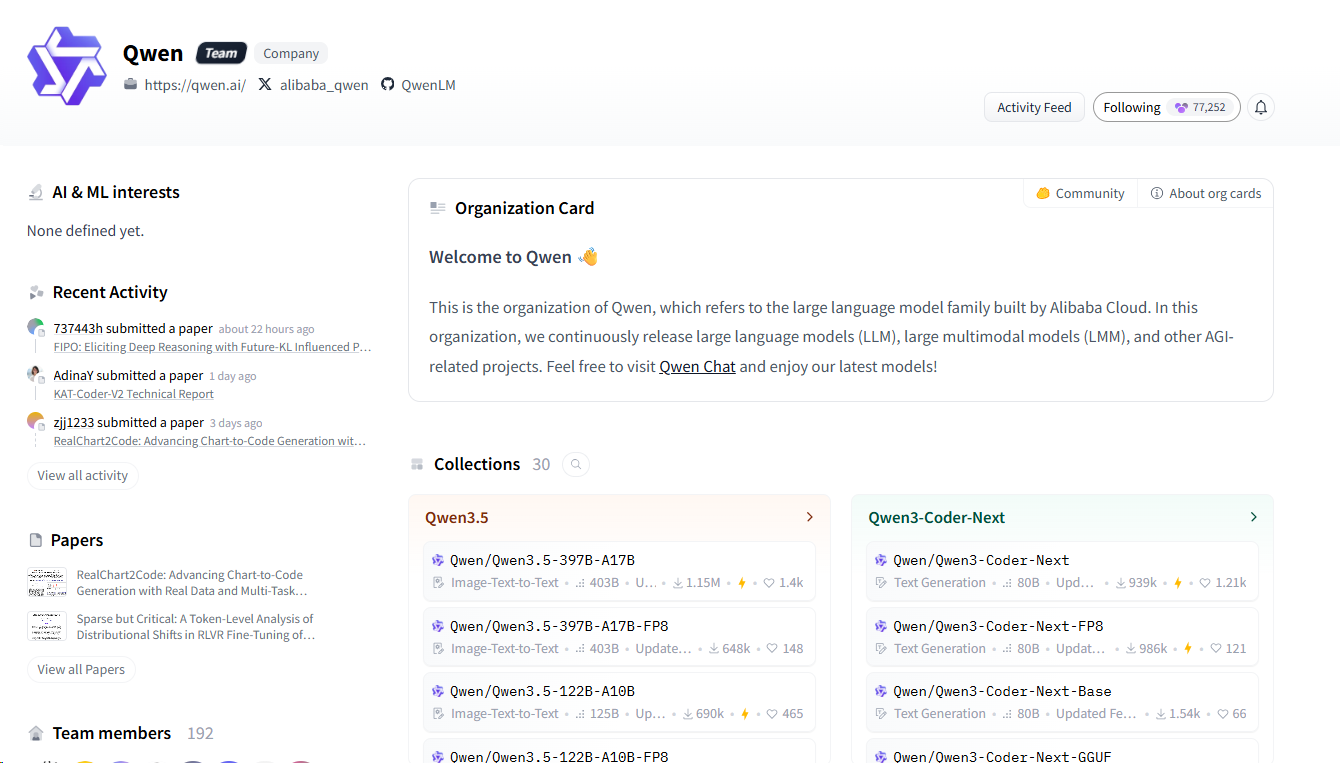Click the AdinaY user avatar
The width and height of the screenshot is (1340, 763).
(36, 375)
